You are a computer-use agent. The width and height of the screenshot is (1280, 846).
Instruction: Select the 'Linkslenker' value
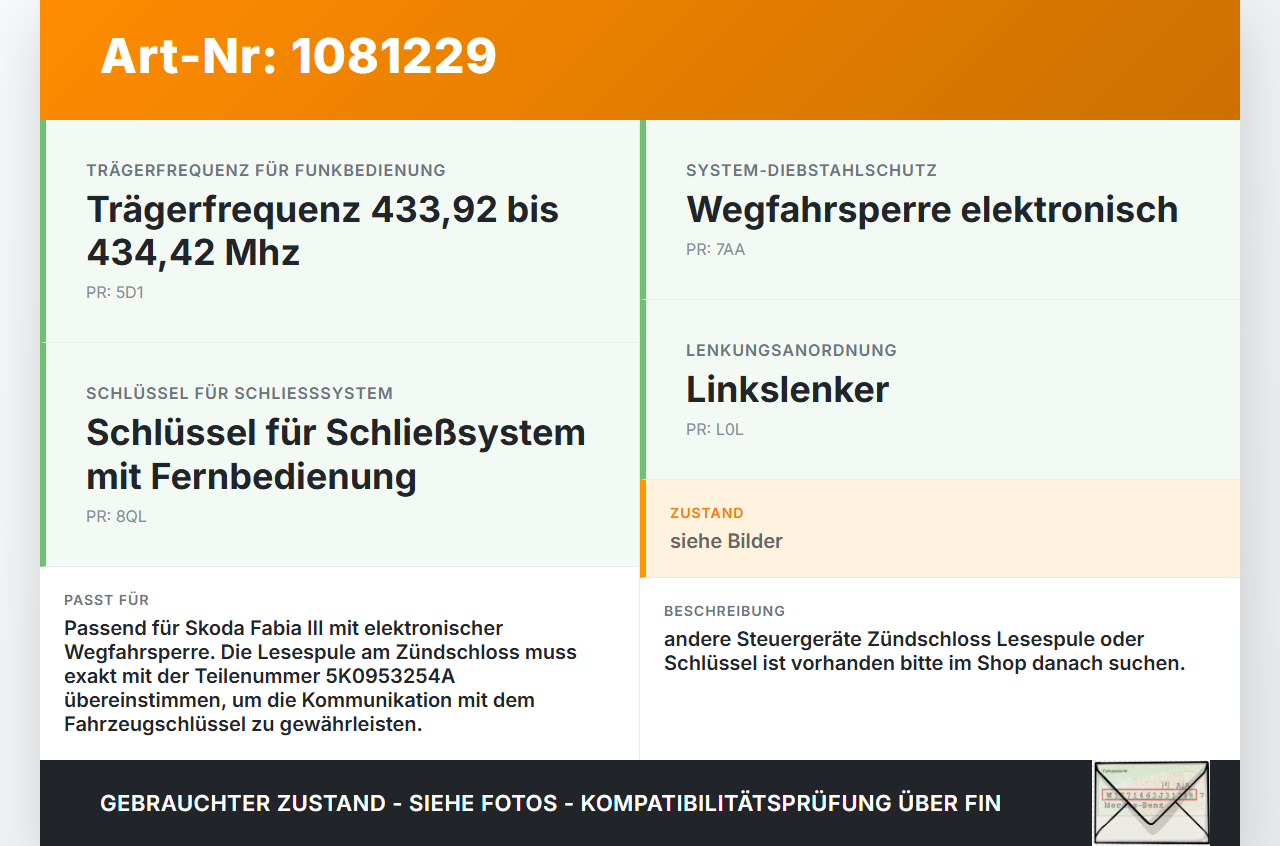click(787, 389)
